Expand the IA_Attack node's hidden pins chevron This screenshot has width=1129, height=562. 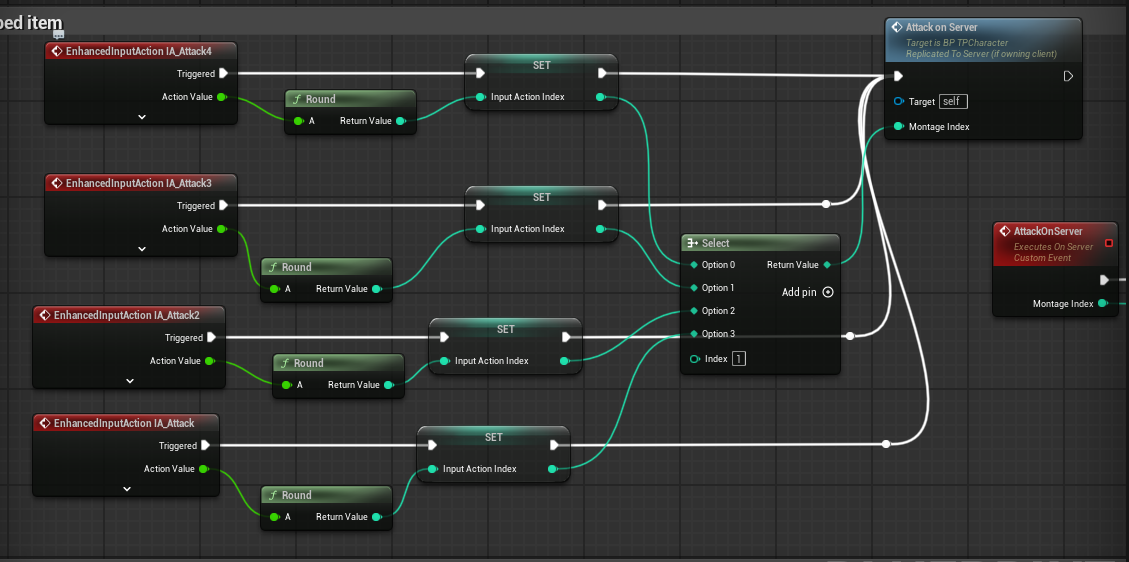pos(127,489)
